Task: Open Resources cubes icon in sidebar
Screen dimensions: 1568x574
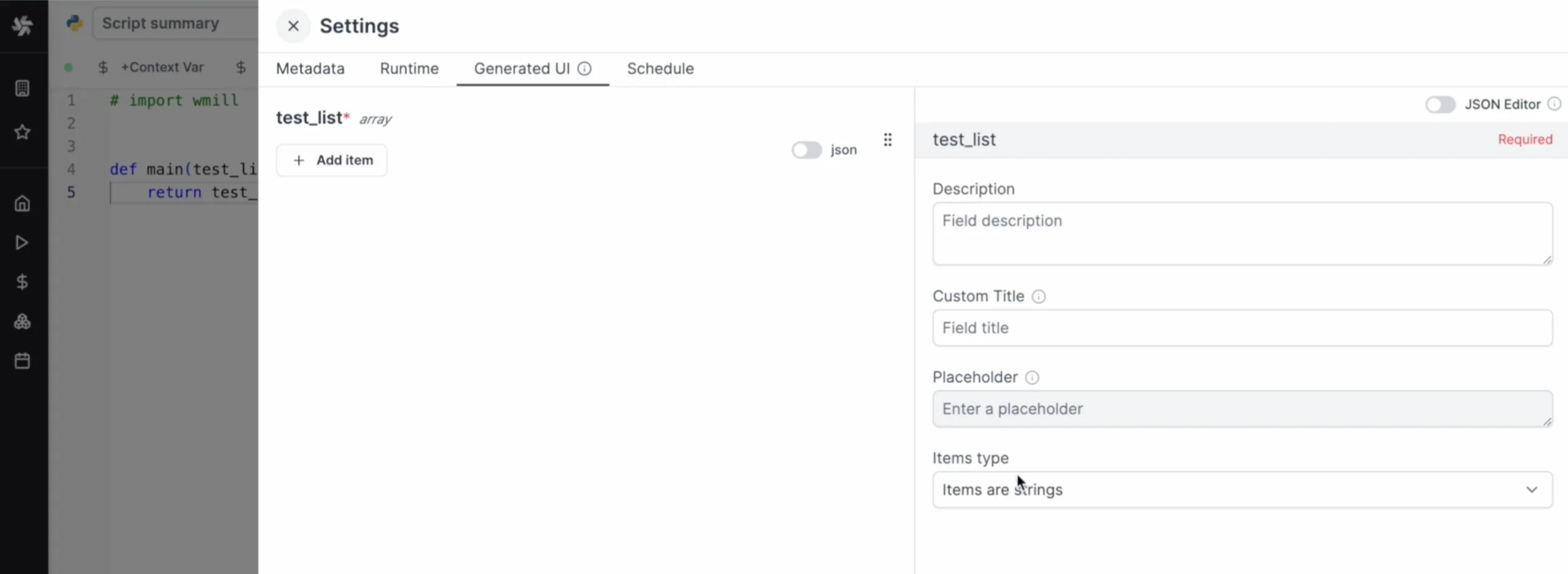Action: pos(22,322)
